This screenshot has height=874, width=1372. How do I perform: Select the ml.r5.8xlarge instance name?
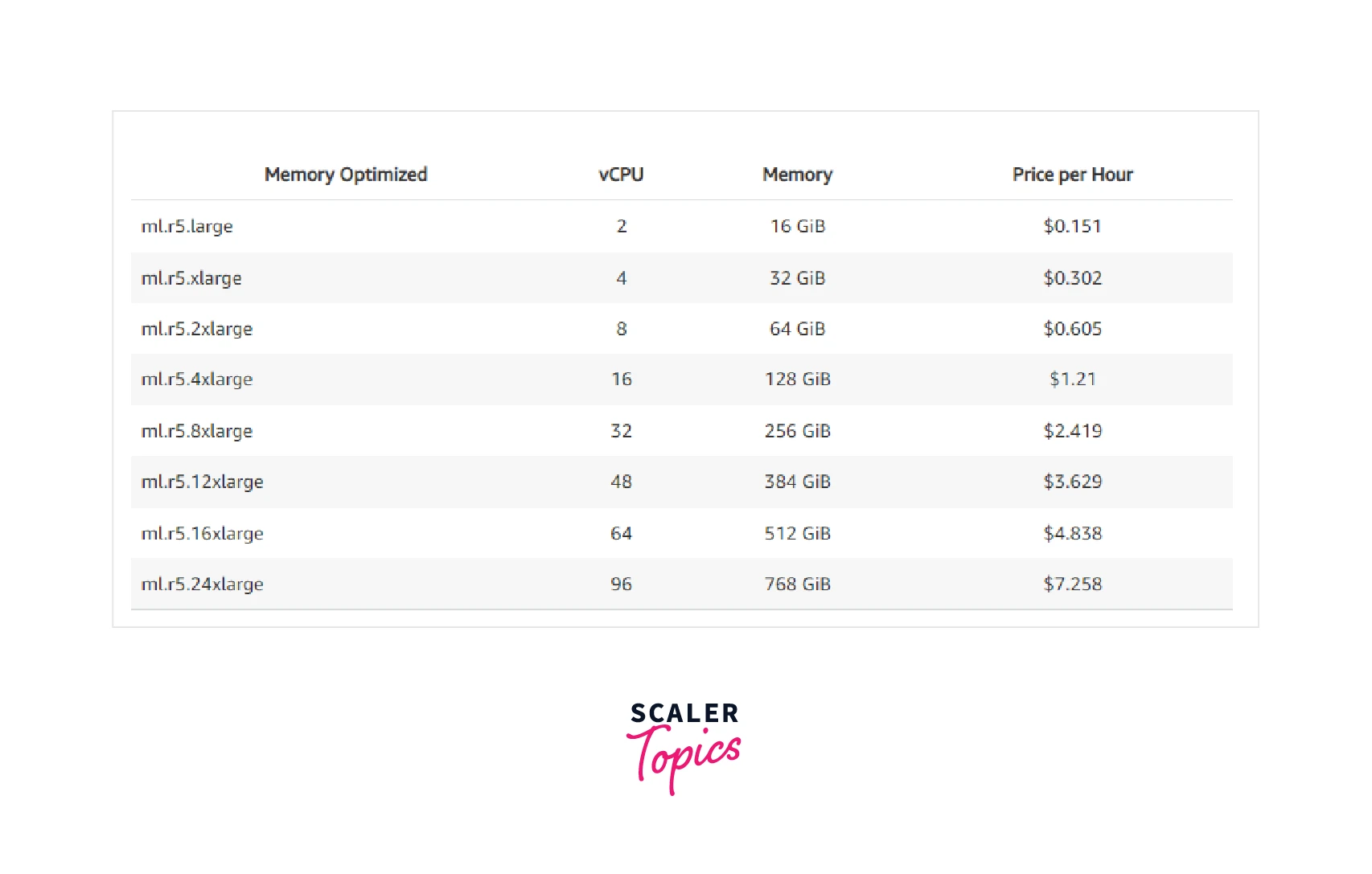[x=197, y=431]
